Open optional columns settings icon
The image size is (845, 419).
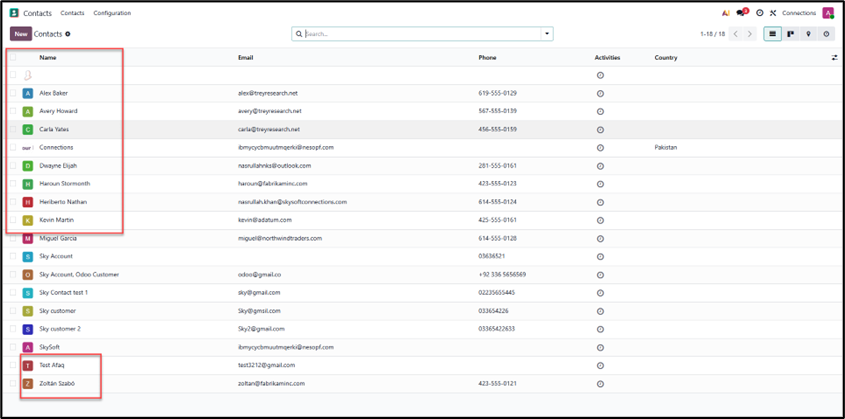pos(835,58)
